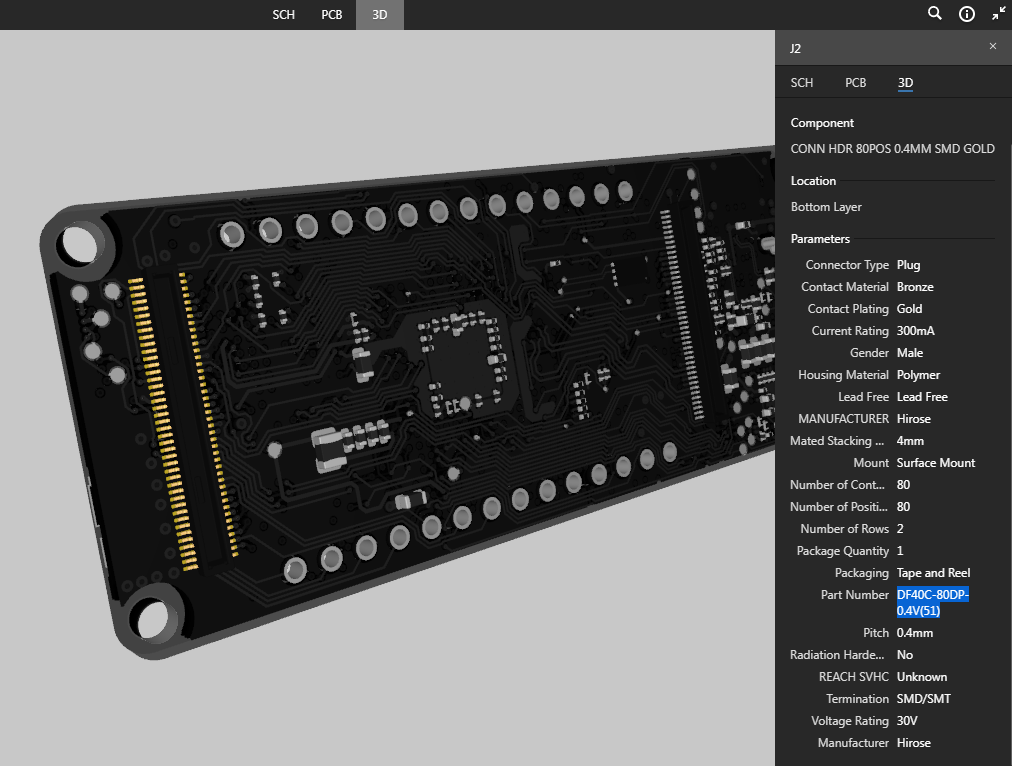
Task: Select the Current Rating value 300mA
Action: pyautogui.click(x=915, y=330)
